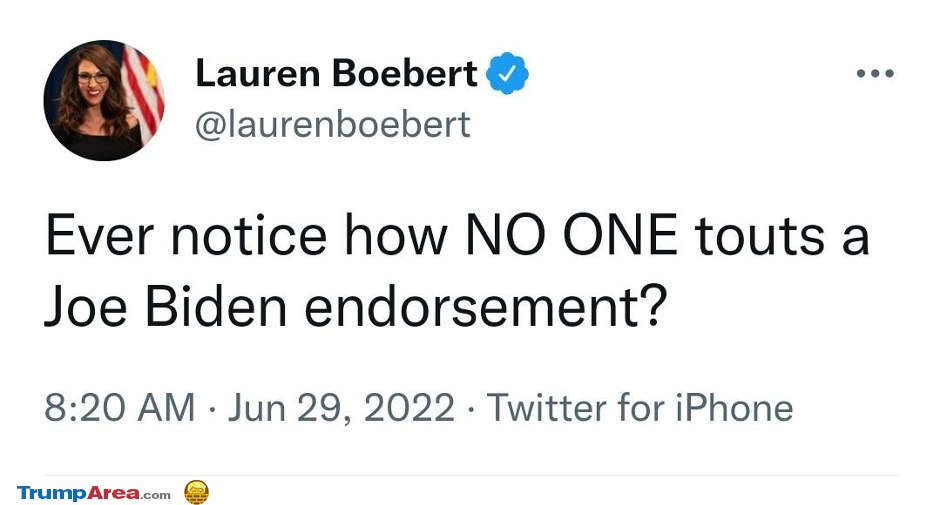Open the circular profile avatar photo
Image resolution: width=940 pixels, height=505 pixels.
(103, 101)
